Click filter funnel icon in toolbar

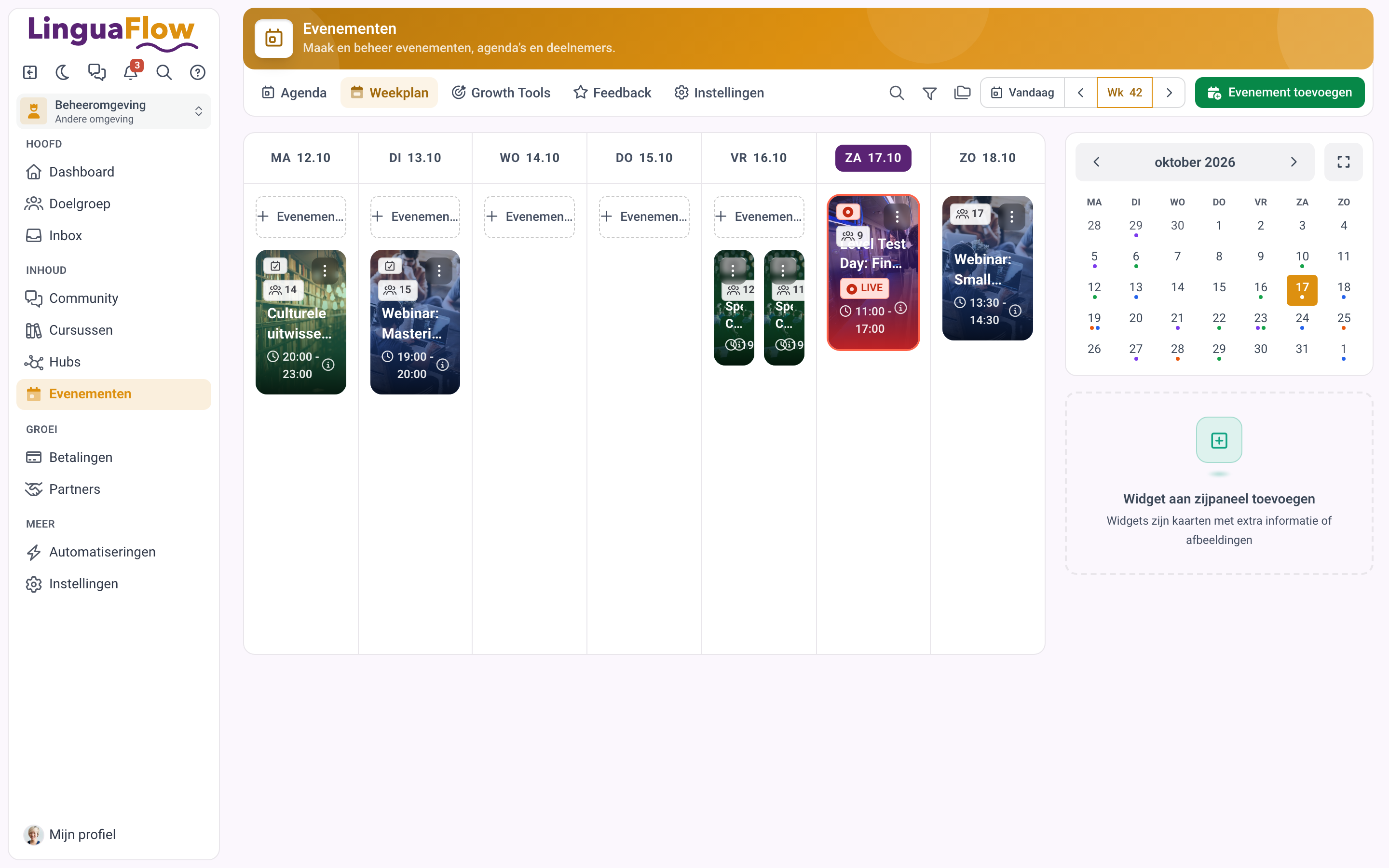pos(929,93)
